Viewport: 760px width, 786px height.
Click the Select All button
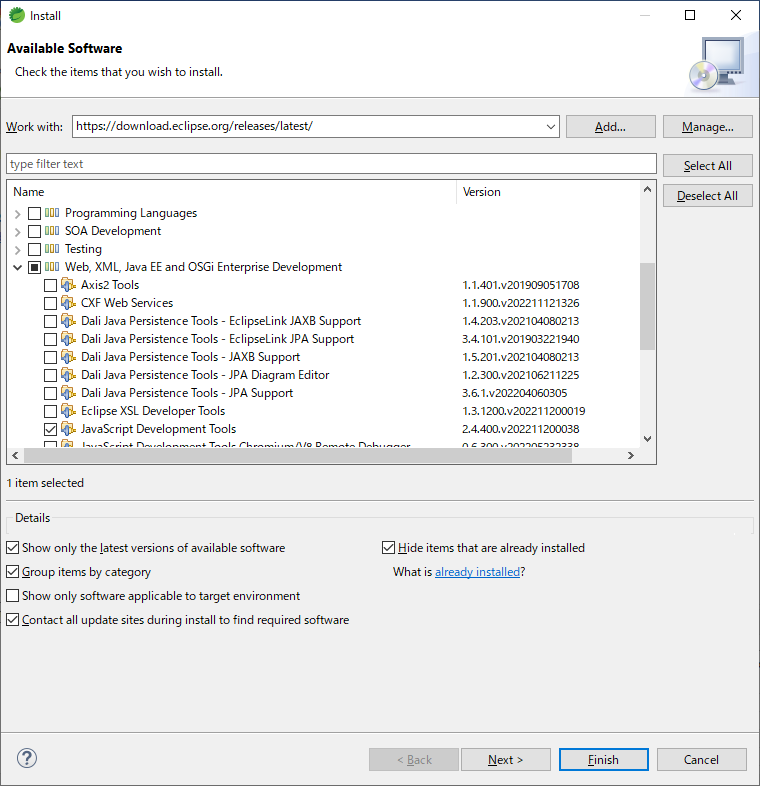click(x=707, y=166)
